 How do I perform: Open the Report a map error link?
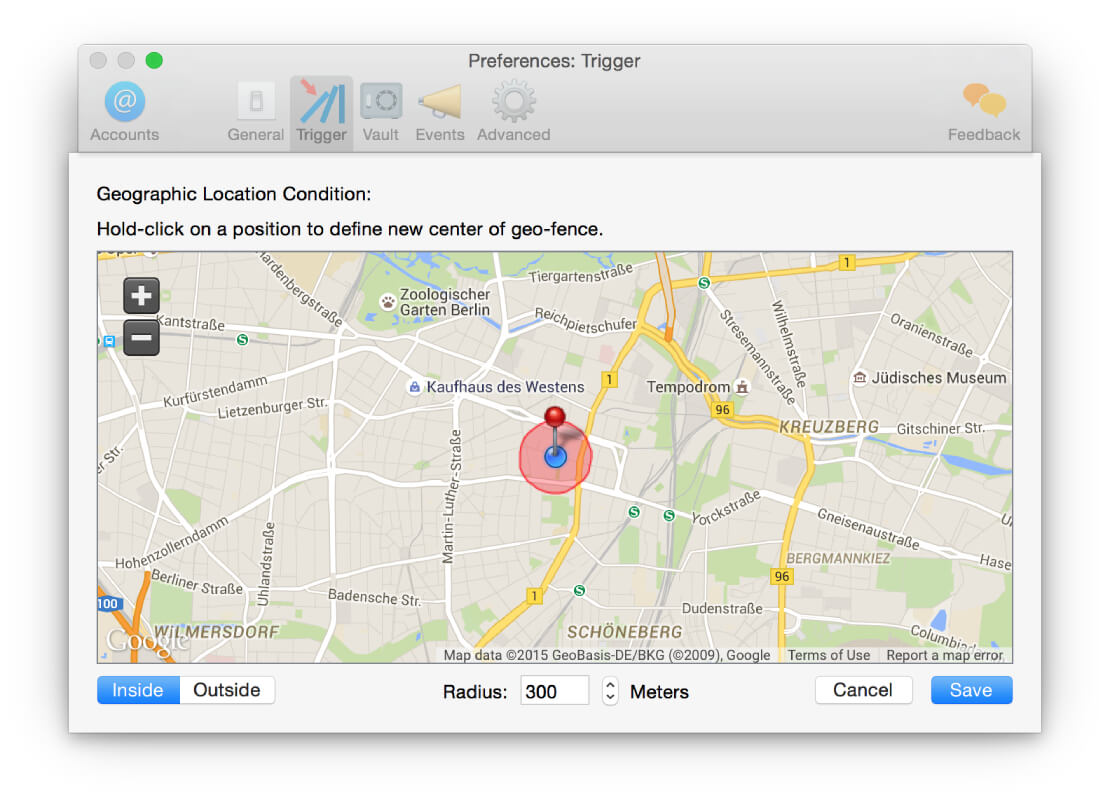pos(944,656)
